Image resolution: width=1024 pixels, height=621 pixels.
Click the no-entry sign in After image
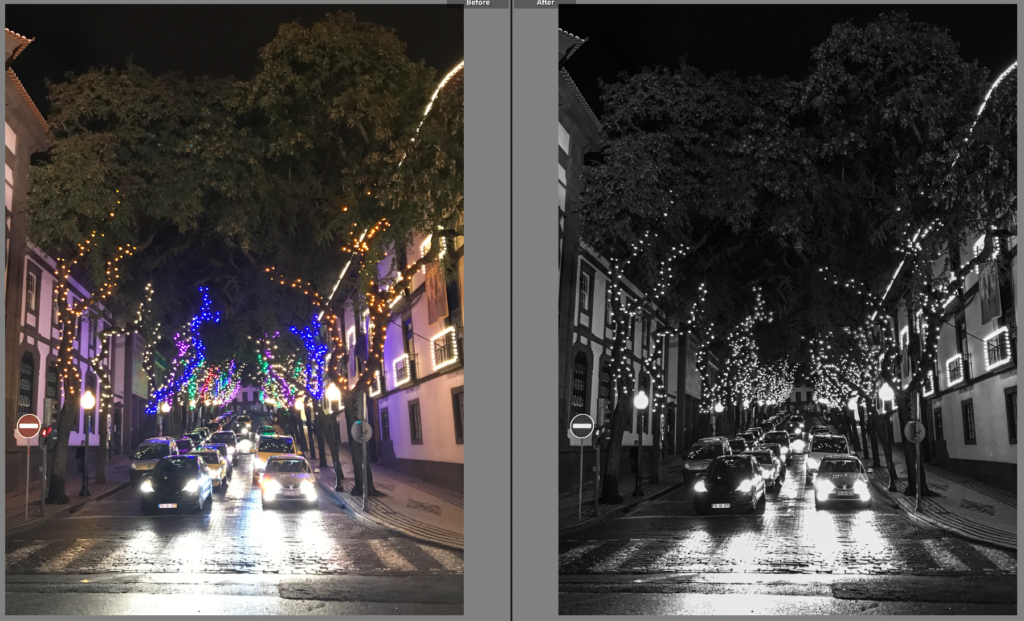(581, 426)
